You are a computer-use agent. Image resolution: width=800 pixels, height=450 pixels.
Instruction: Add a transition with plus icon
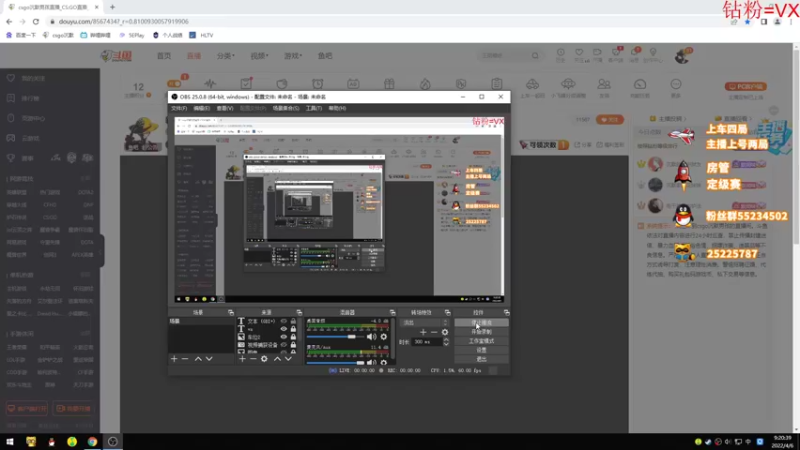coord(423,332)
